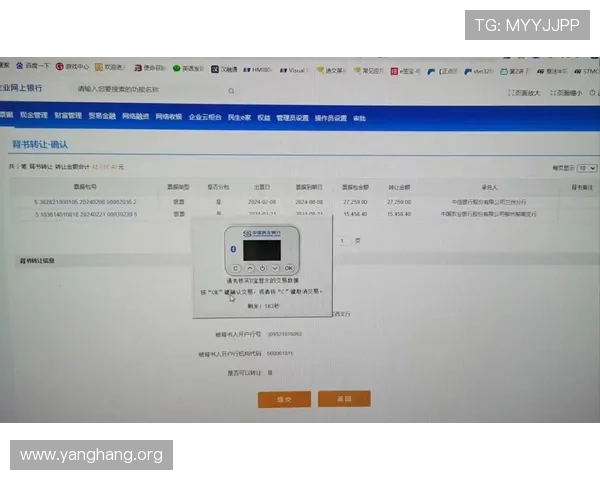Click the search magnifier icon

click(x=231, y=91)
